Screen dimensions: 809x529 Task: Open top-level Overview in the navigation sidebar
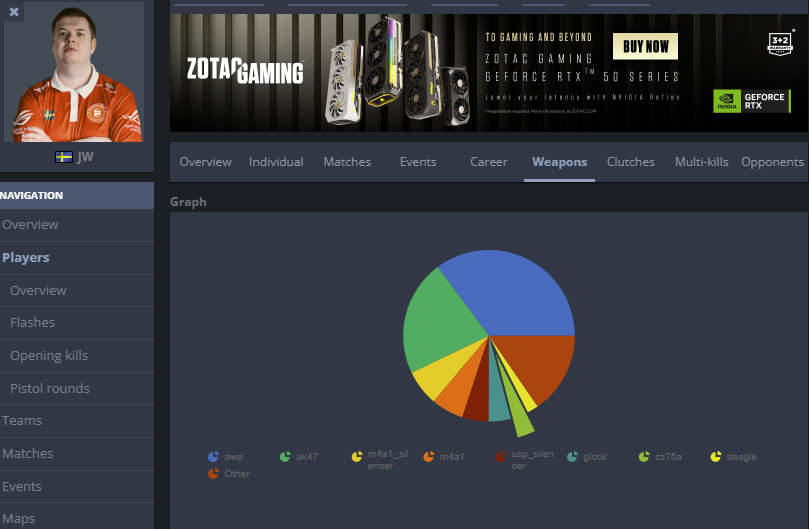(x=77, y=225)
